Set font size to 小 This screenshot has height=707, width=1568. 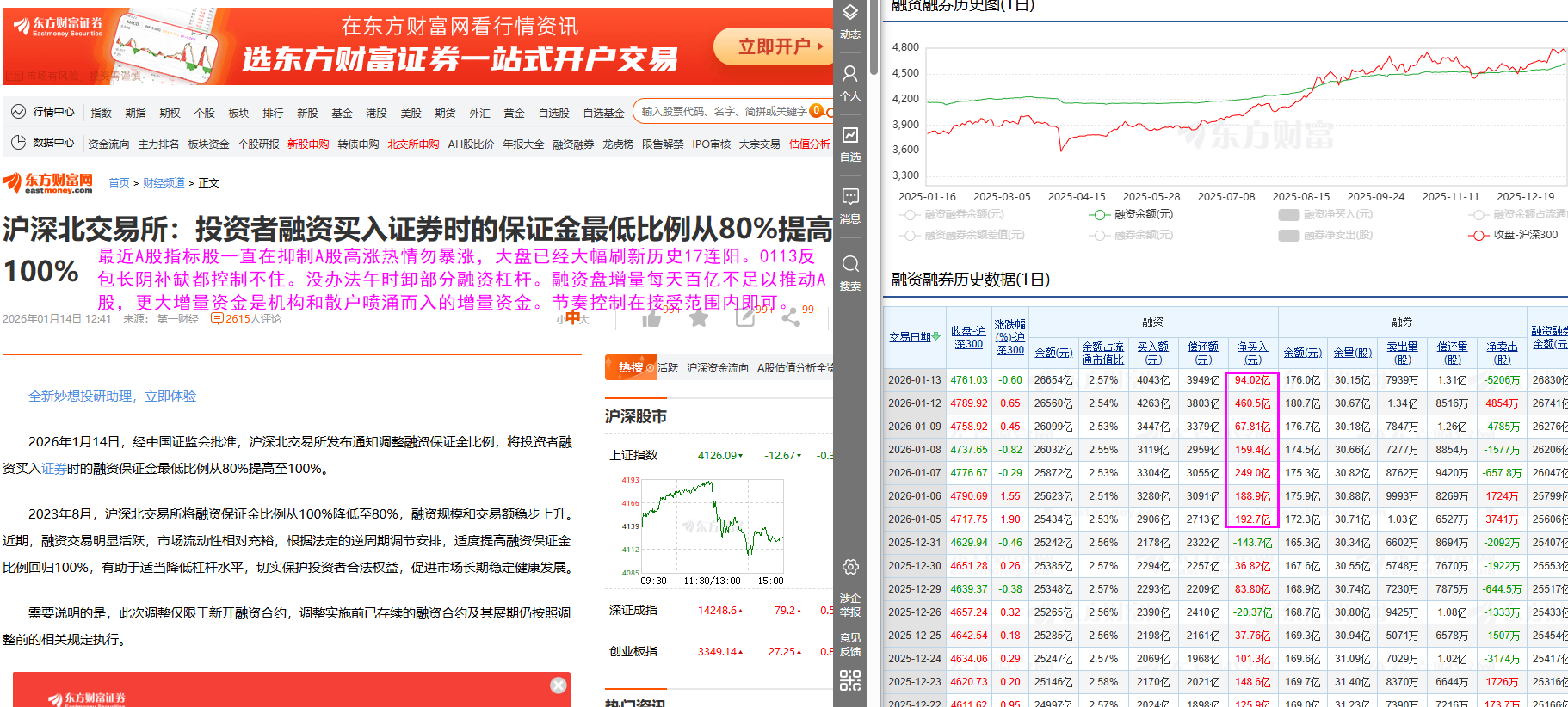pos(560,319)
